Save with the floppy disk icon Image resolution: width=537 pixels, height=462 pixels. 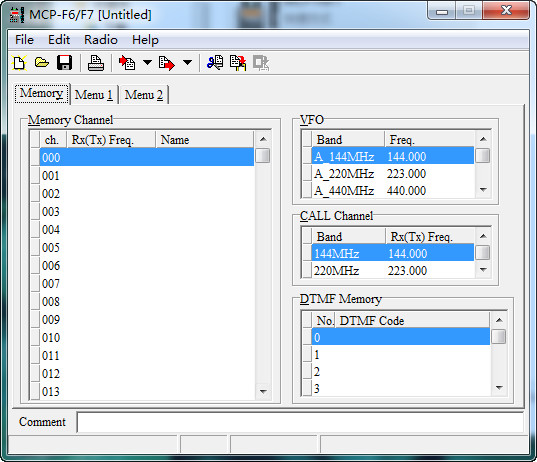(64, 63)
